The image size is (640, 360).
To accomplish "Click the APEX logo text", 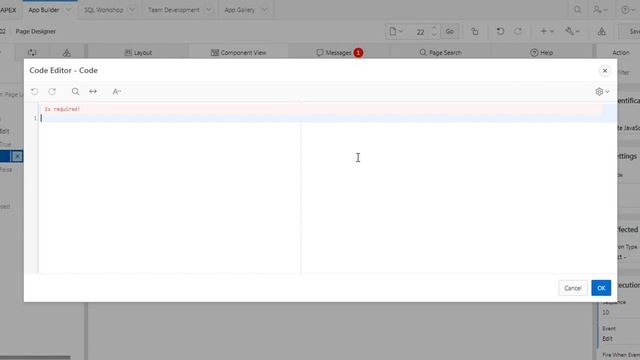I will [x=8, y=10].
